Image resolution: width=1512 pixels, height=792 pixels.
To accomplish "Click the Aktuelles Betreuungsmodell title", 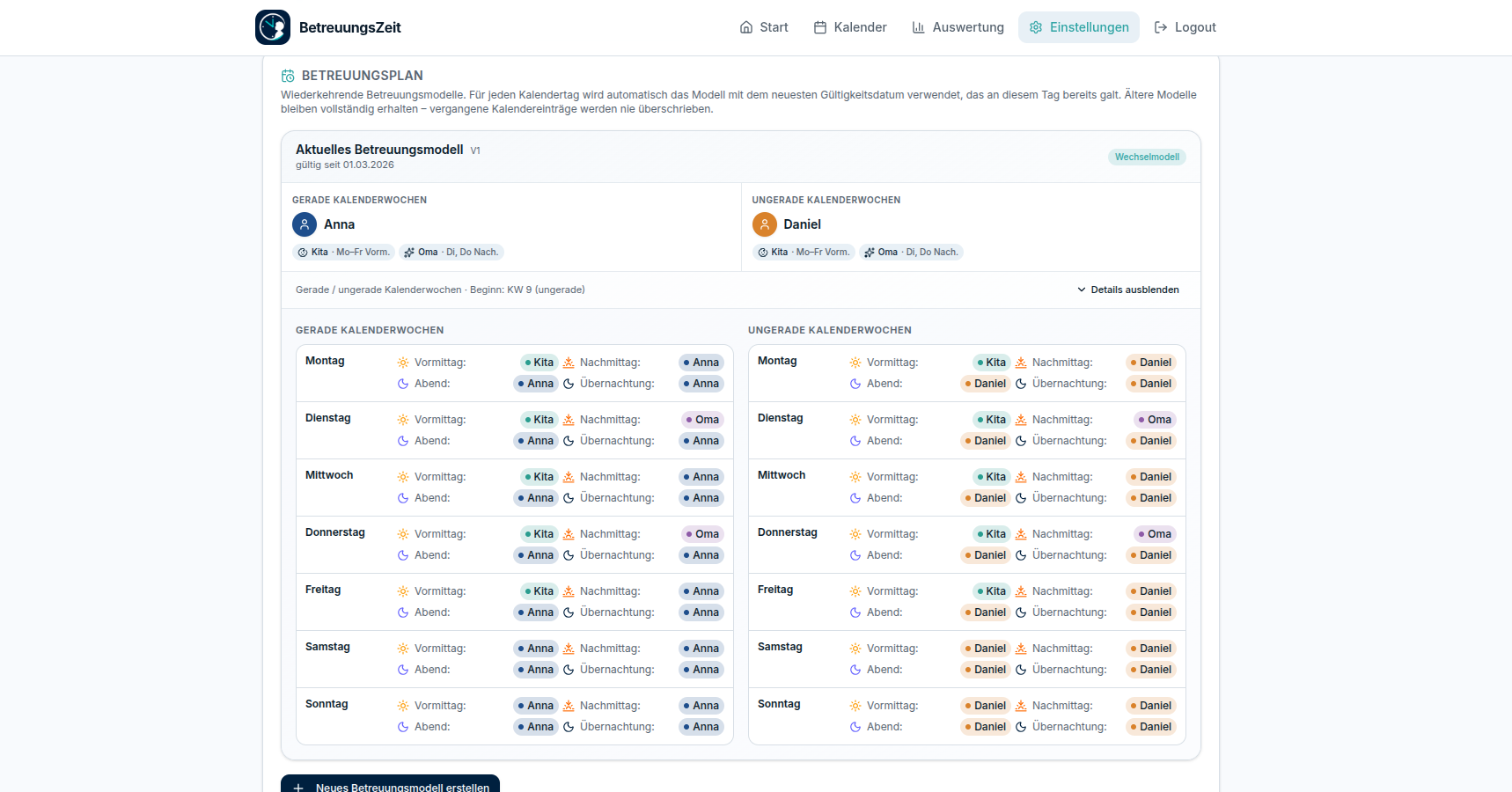I will (x=379, y=150).
